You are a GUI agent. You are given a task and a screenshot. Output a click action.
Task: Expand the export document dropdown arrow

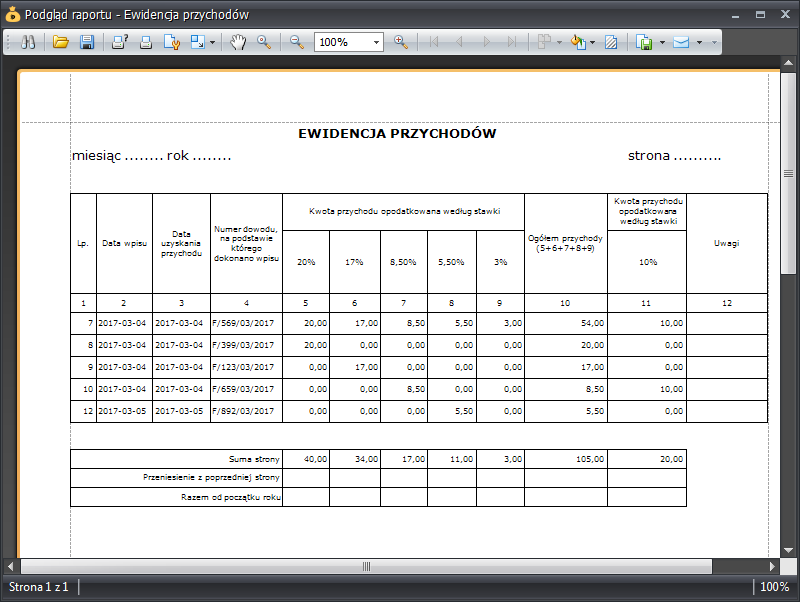[662, 42]
